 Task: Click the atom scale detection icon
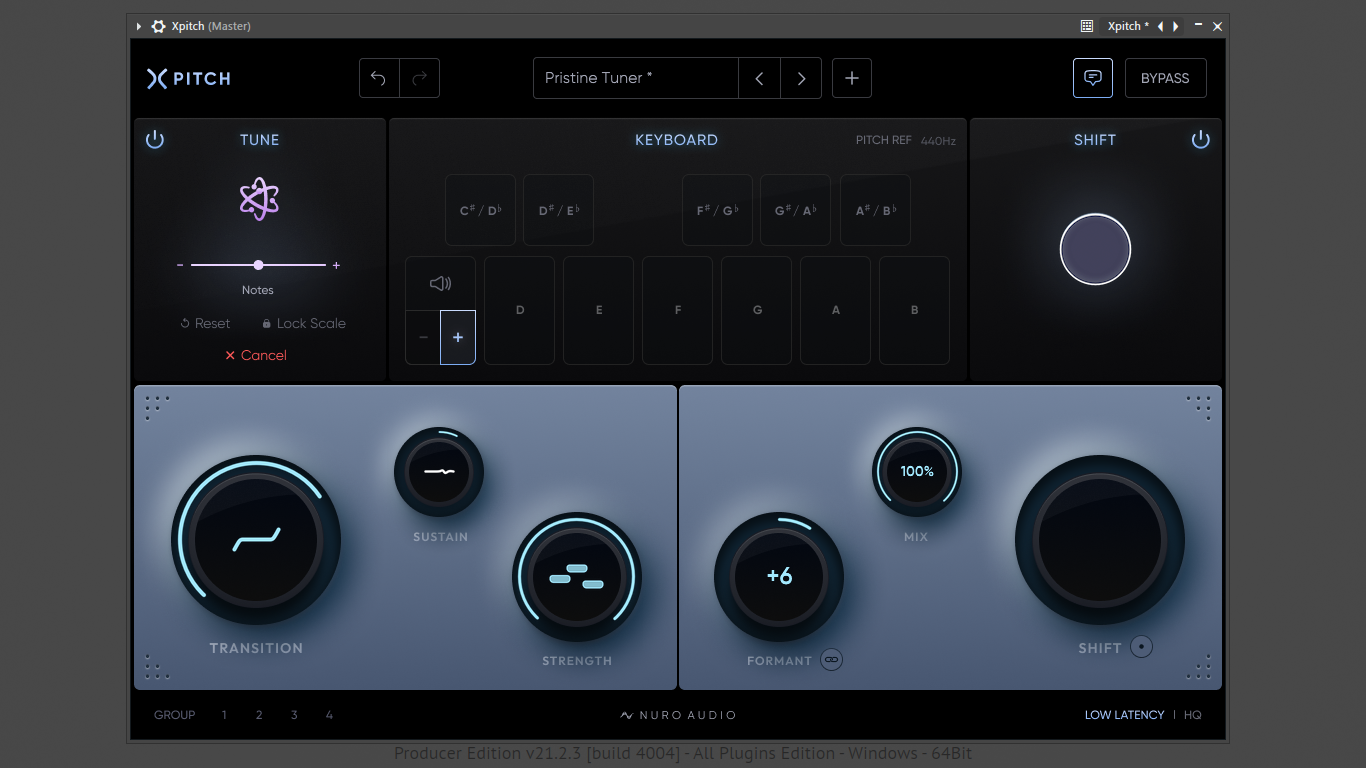259,199
